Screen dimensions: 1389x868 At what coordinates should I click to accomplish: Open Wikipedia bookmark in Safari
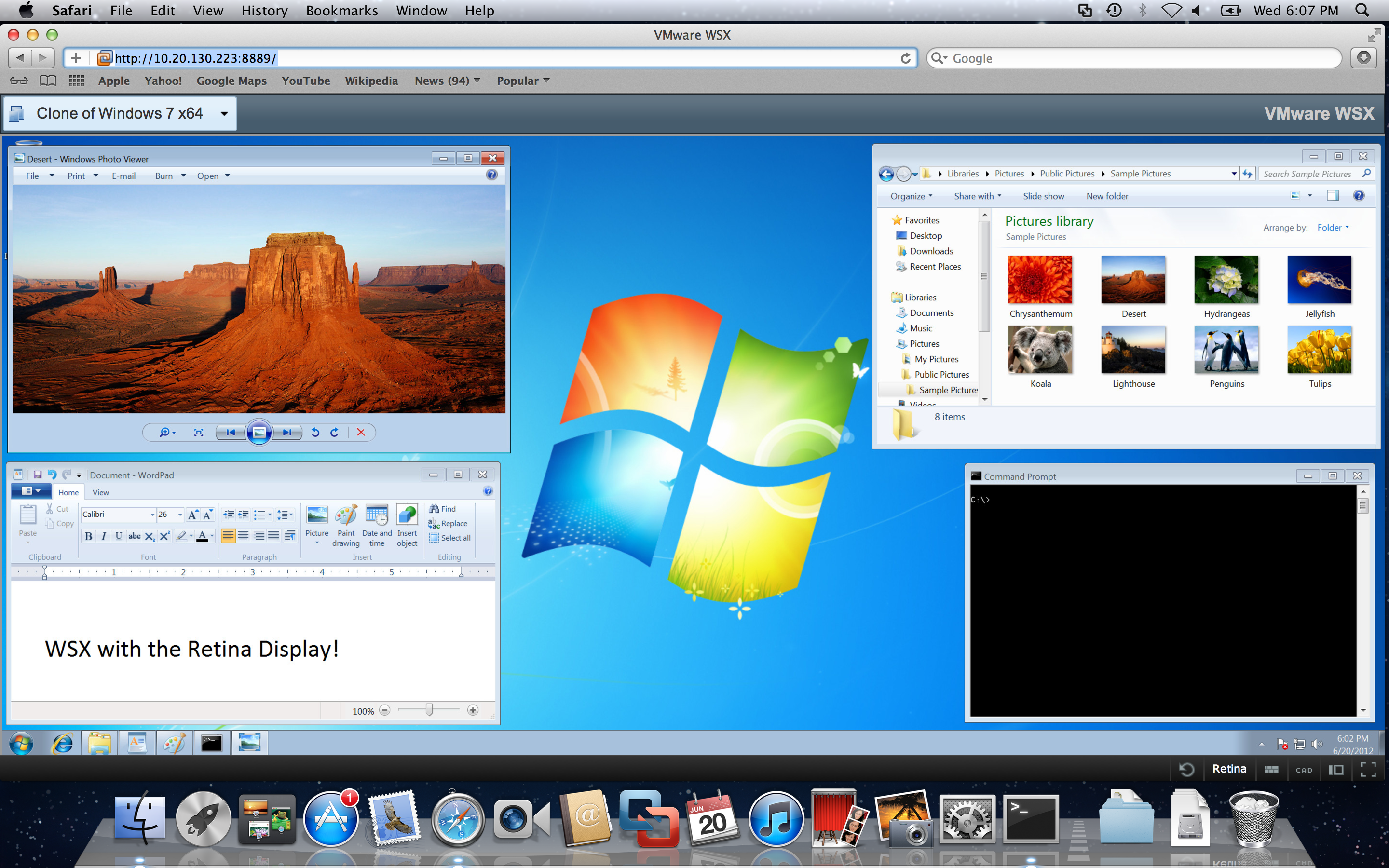[x=371, y=81]
